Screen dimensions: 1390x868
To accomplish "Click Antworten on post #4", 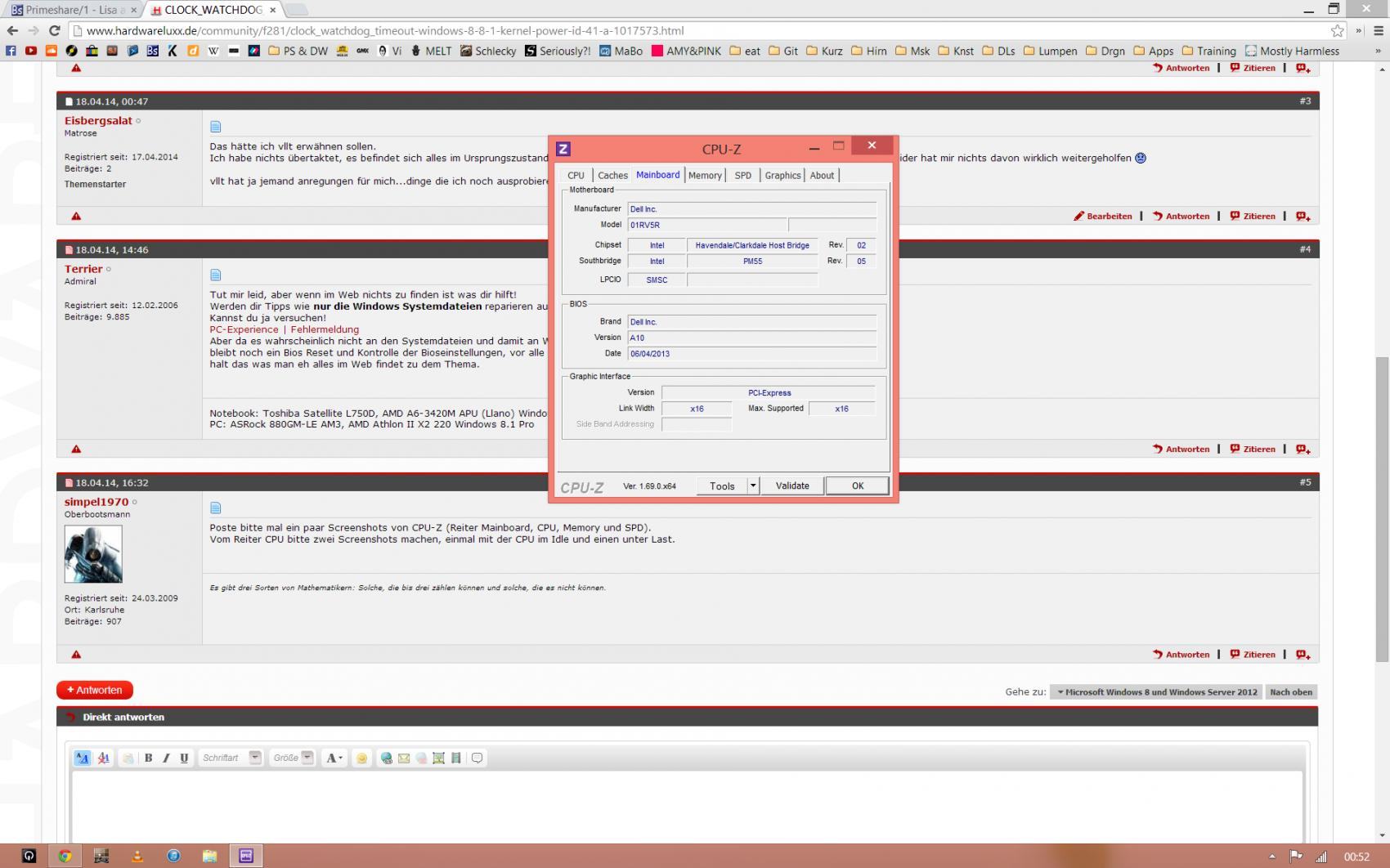I will 1181,449.
